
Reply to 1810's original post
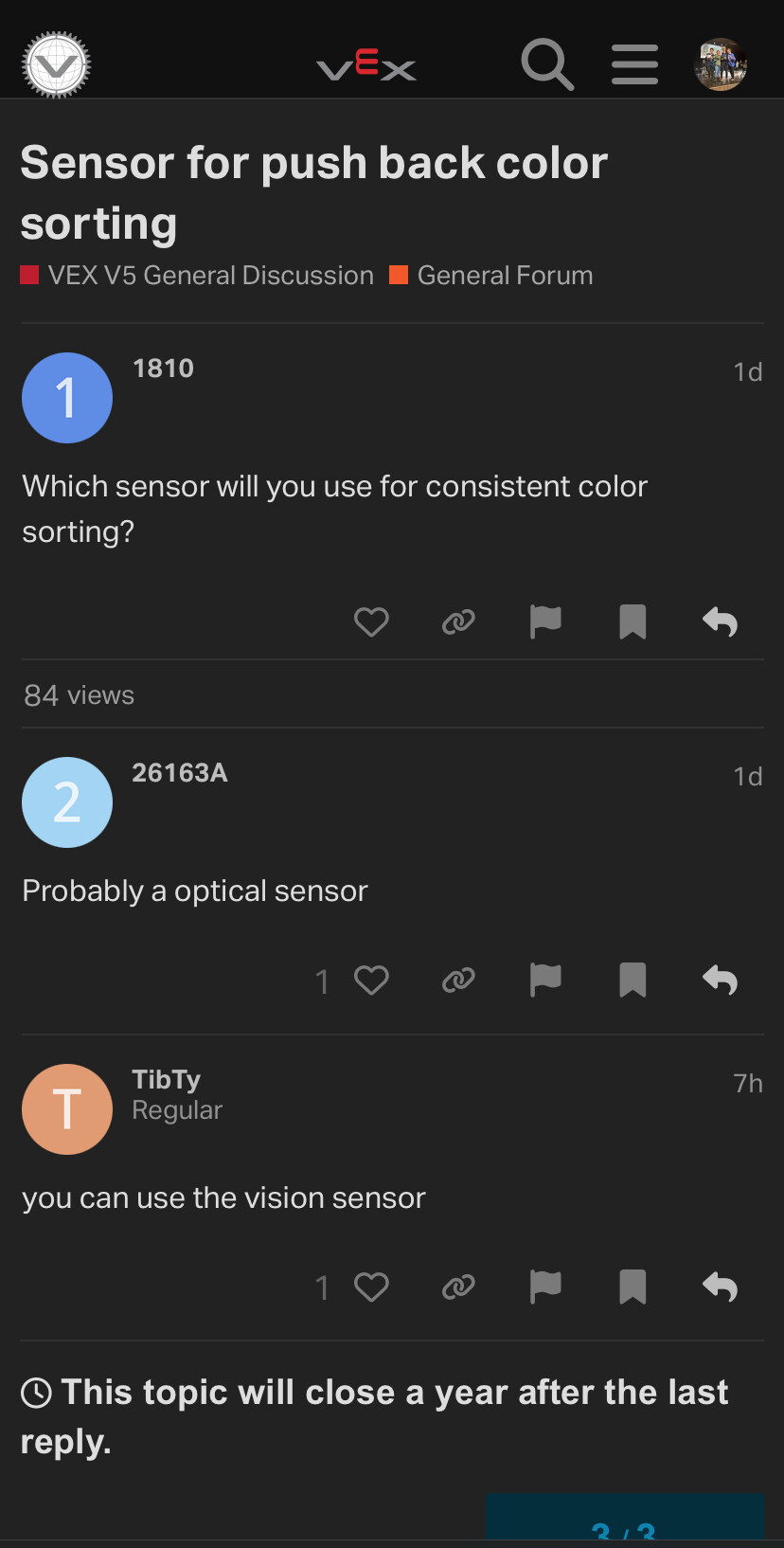[x=720, y=622]
